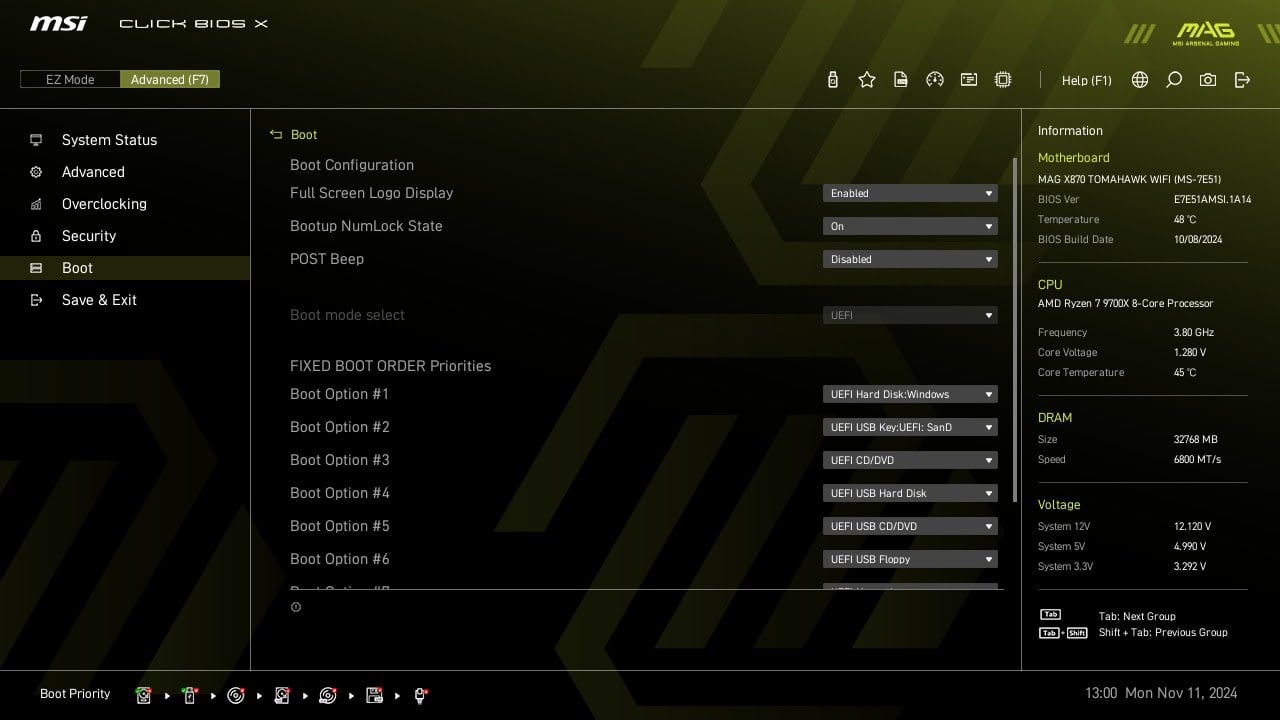The height and width of the screenshot is (720, 1280).
Task: Click the Bootup NumLock State label
Action: 366,226
